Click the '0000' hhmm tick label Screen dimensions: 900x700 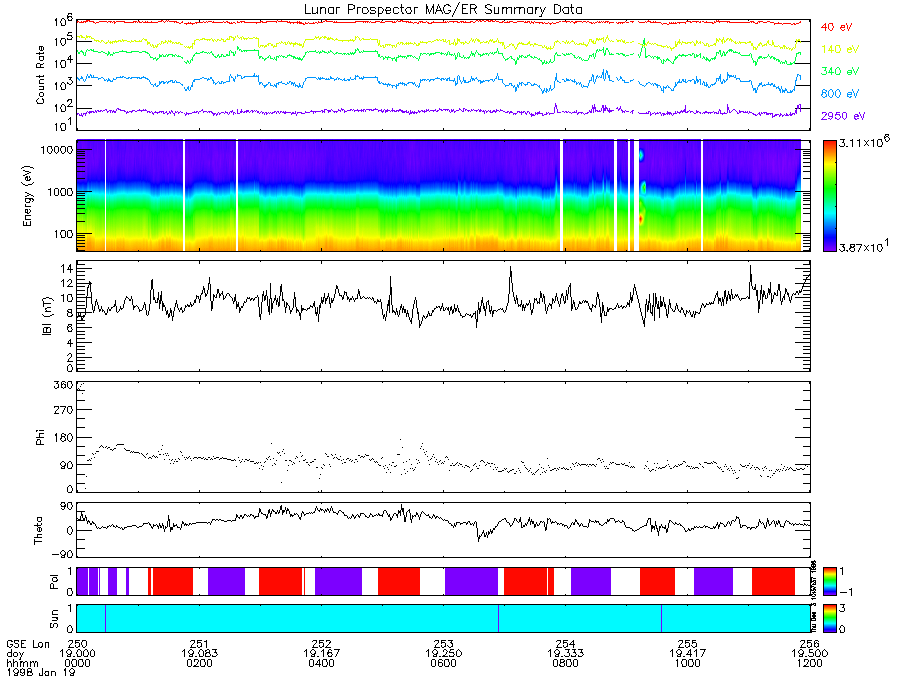tap(77, 663)
